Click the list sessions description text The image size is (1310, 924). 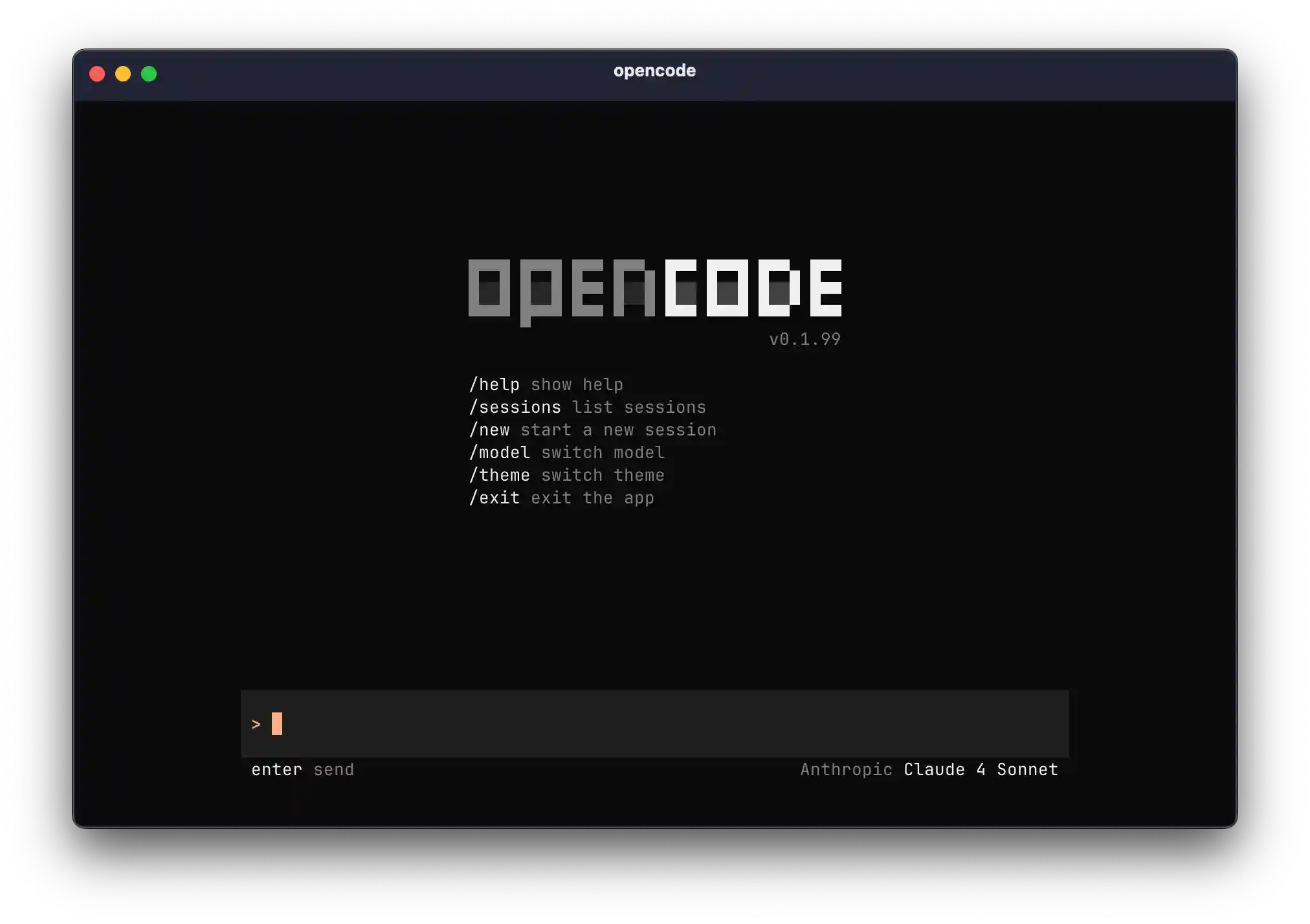click(x=638, y=407)
